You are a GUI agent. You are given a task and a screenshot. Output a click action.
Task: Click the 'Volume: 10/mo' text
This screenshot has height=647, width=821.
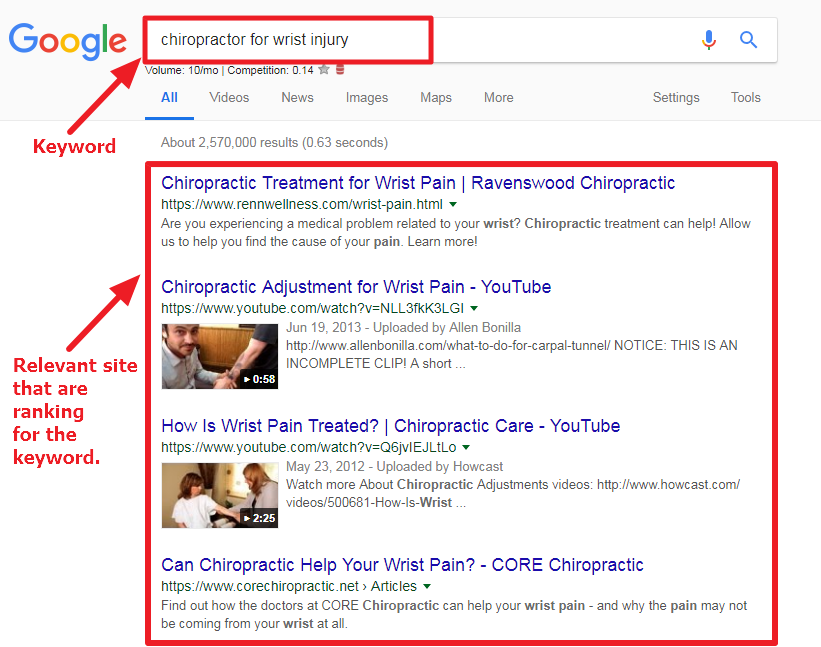point(182,70)
